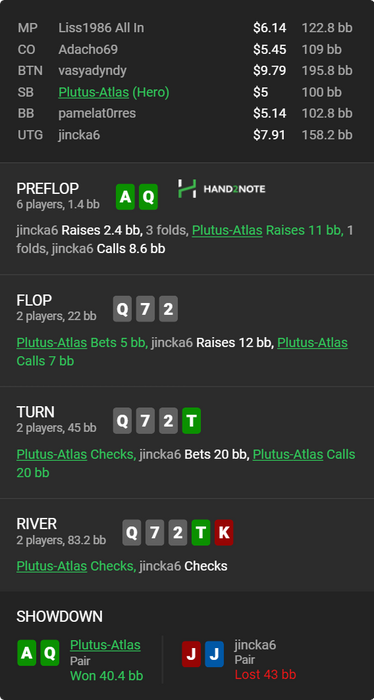The image size is (374, 700).
Task: Select jincka6 name in the showdown
Action: point(255,645)
